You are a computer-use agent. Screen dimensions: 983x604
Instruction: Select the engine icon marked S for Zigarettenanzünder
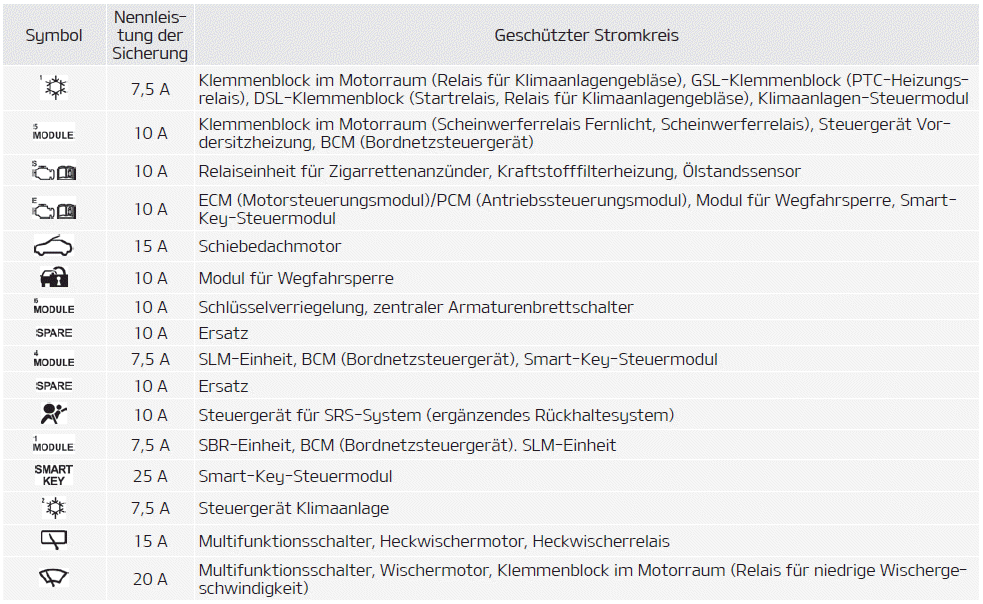[x=53, y=172]
